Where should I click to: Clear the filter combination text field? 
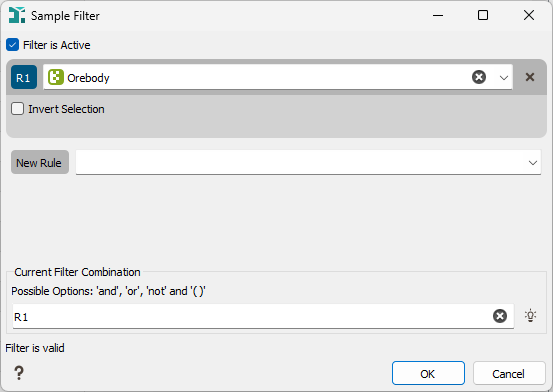point(500,316)
